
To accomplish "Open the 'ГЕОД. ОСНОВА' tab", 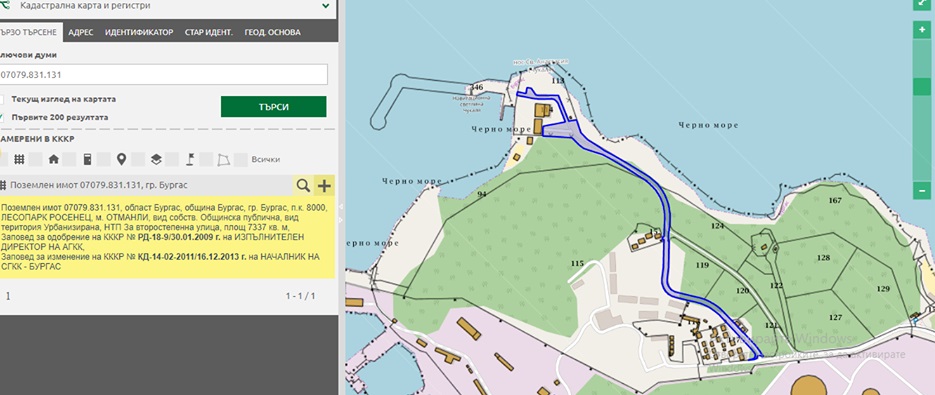I will coord(273,32).
